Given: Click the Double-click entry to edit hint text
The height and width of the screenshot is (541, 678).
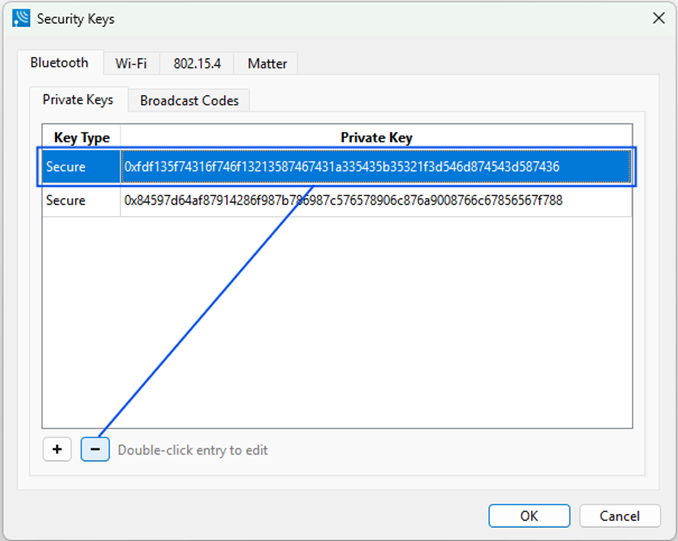Looking at the screenshot, I should pos(193,450).
